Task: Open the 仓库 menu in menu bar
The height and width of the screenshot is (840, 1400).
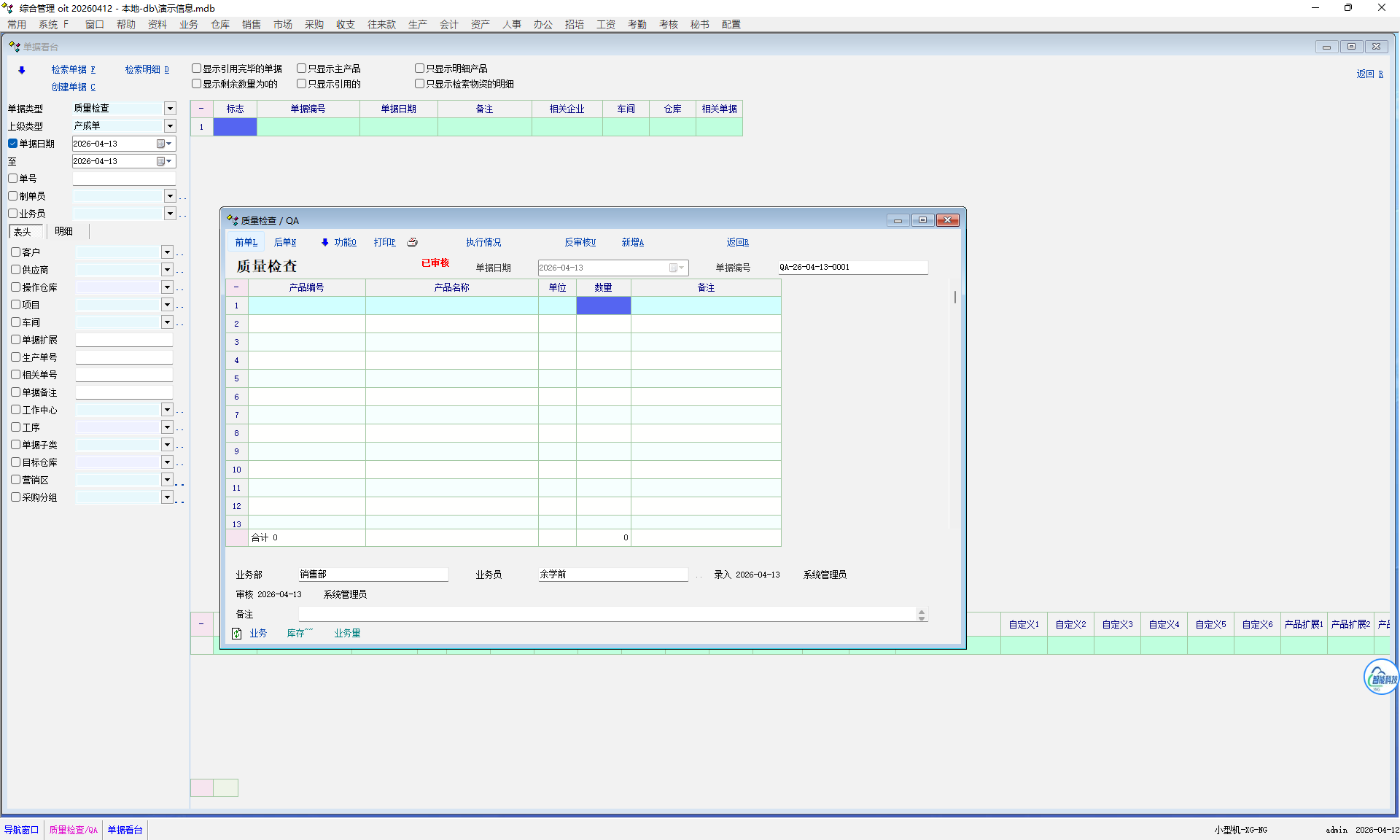Action: point(220,24)
